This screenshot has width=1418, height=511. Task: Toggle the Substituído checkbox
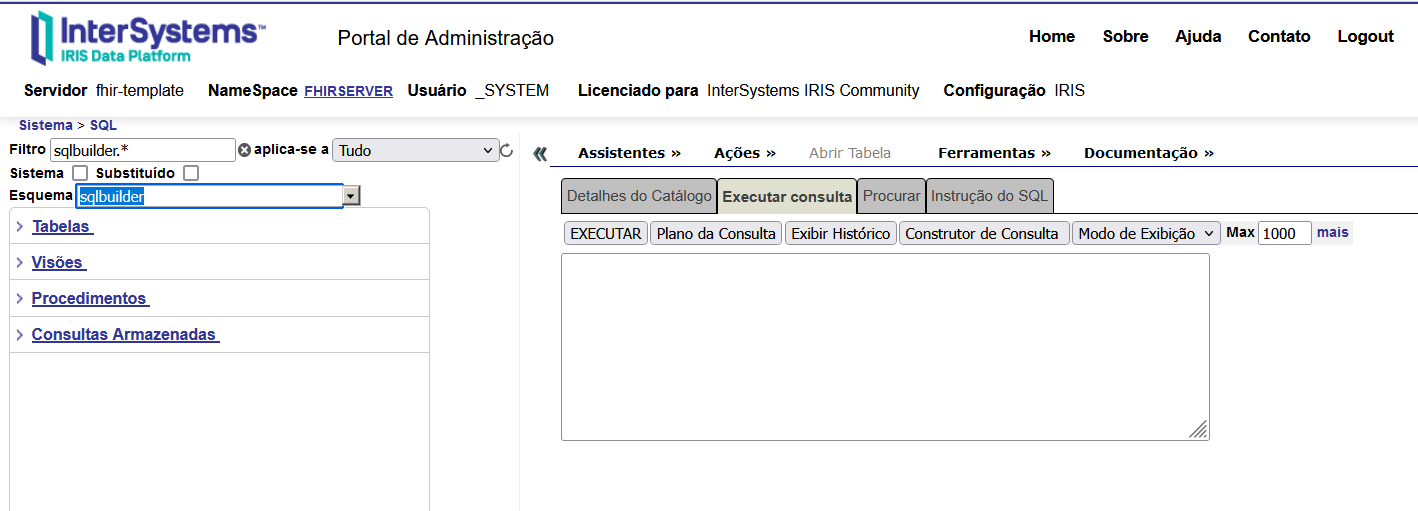191,173
